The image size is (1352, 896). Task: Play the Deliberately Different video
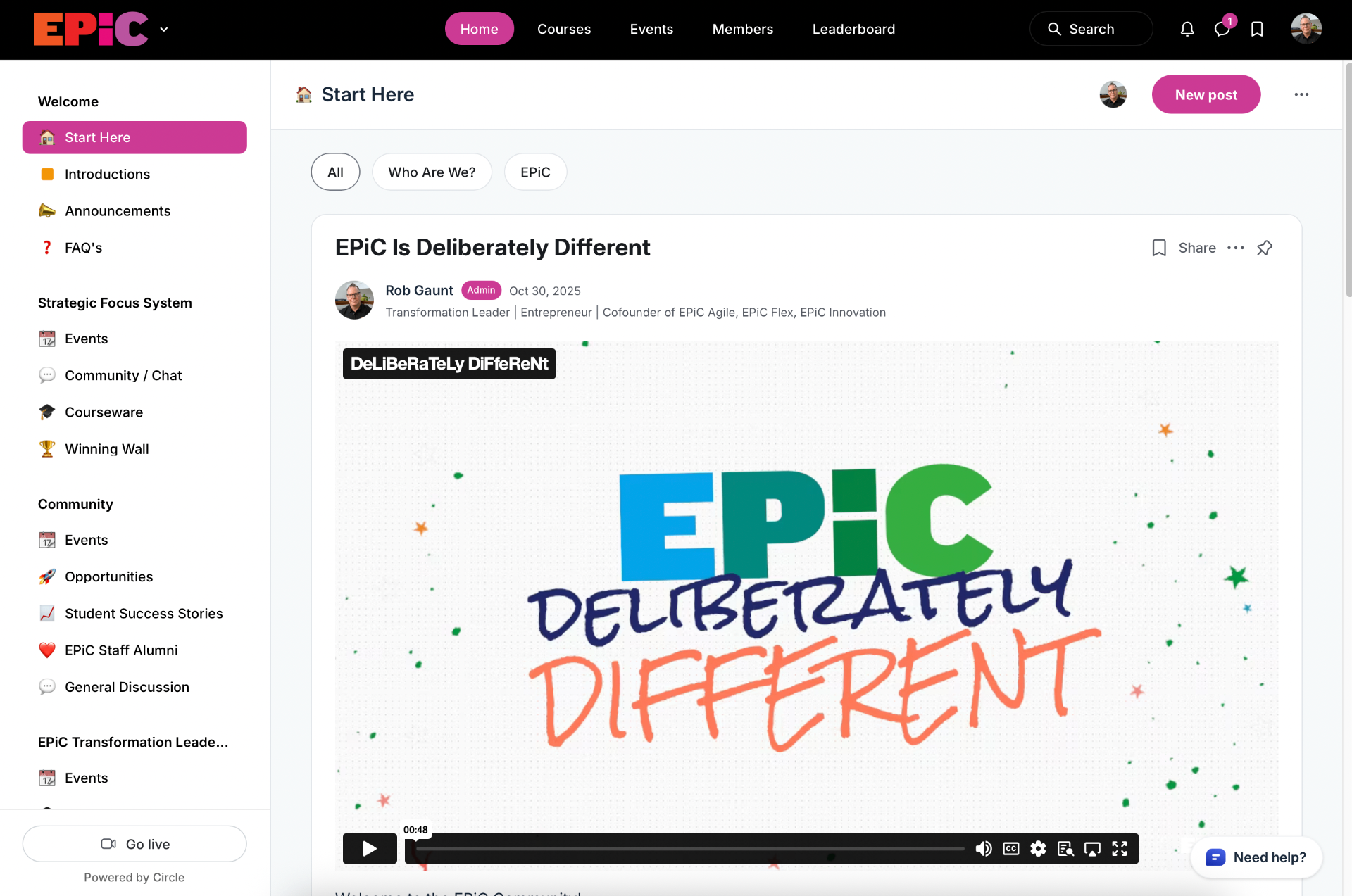click(x=370, y=849)
